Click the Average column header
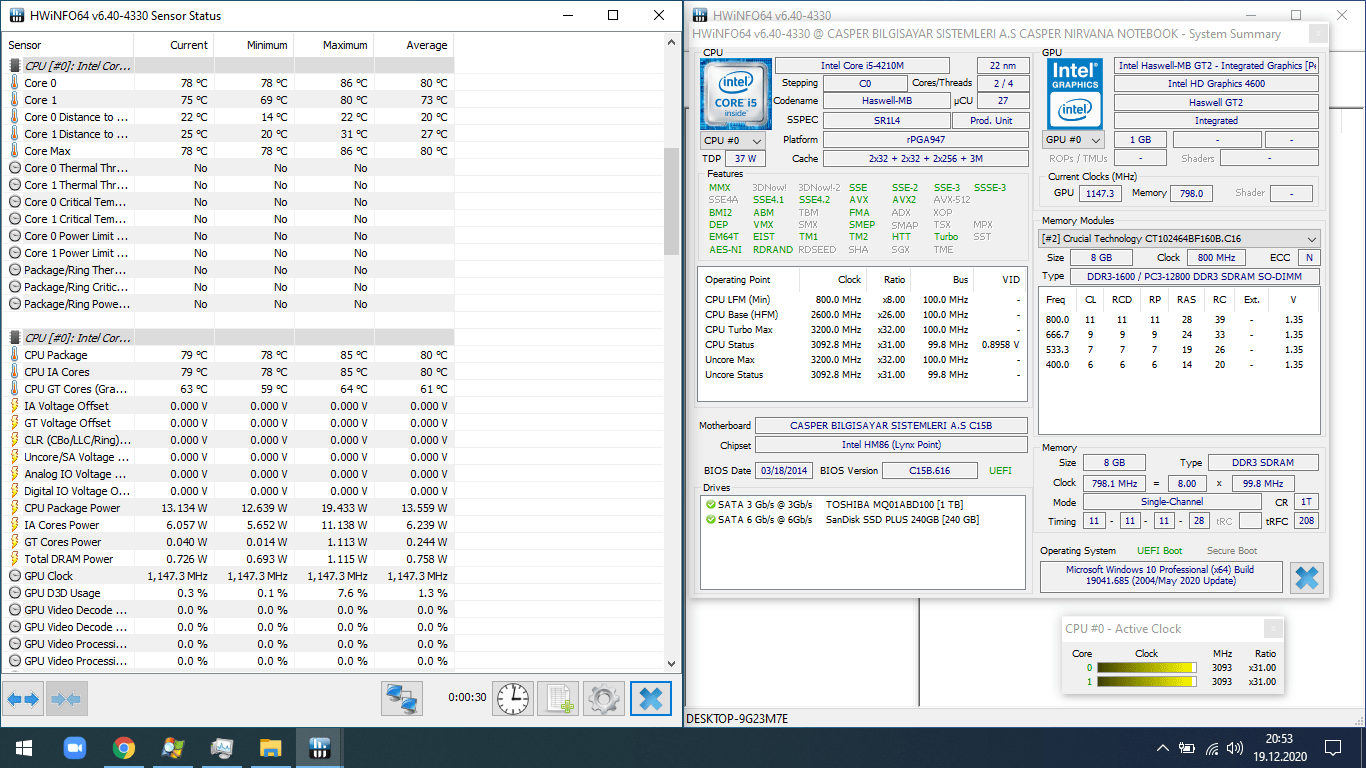This screenshot has height=768, width=1366. (413, 45)
